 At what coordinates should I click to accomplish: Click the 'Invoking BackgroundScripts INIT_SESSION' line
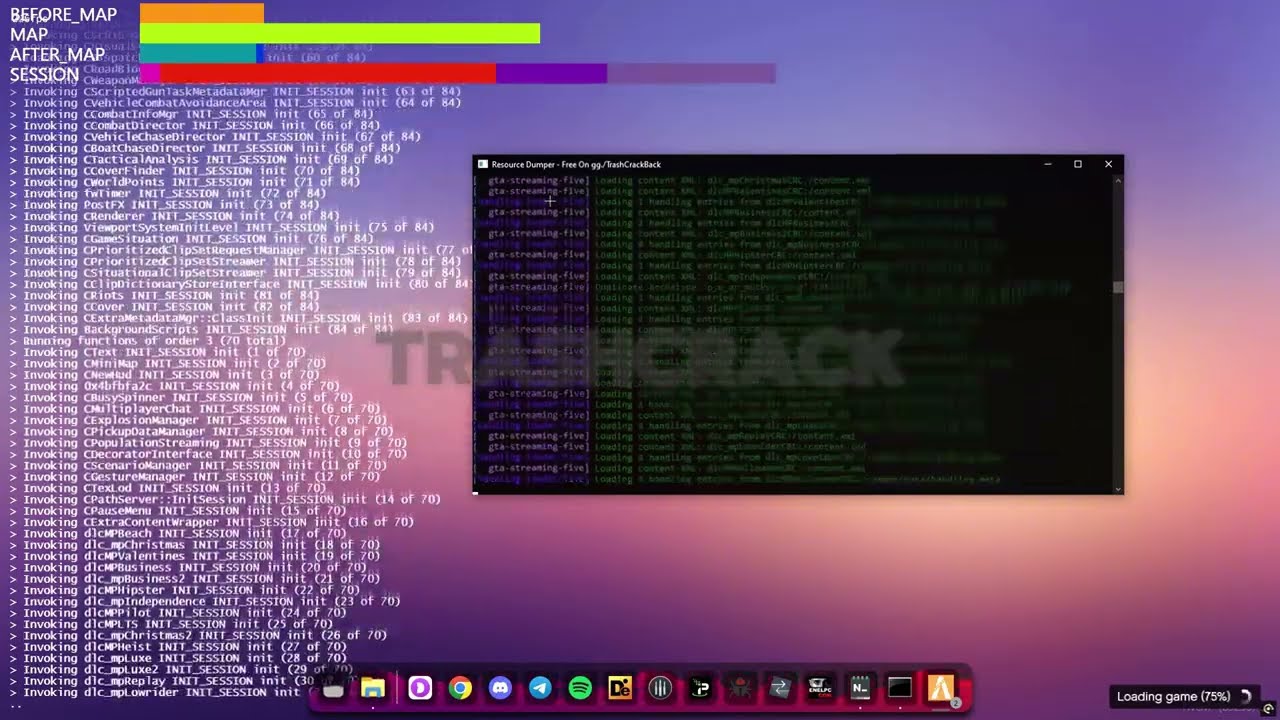point(201,329)
